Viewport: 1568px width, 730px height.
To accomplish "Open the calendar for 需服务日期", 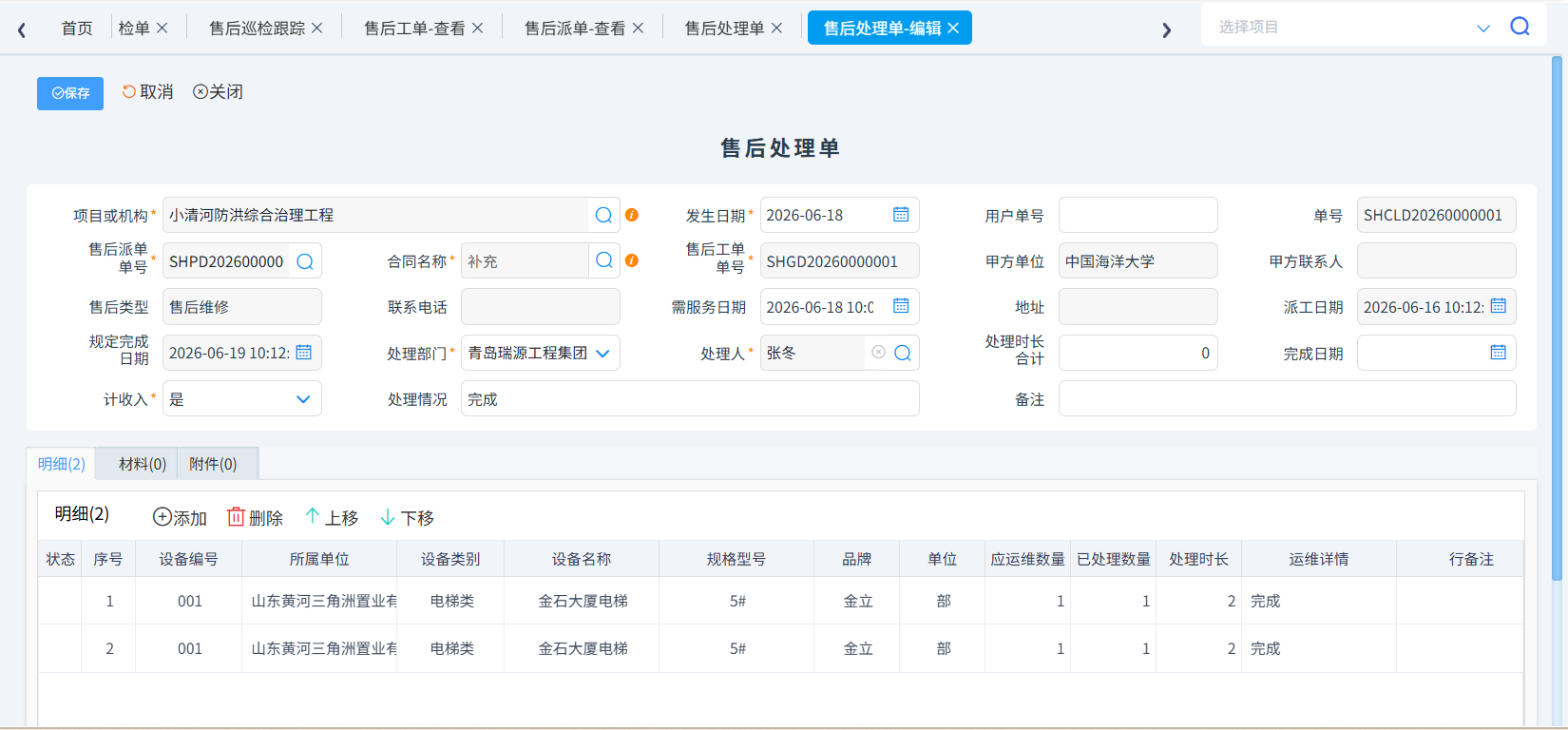I will click(901, 306).
